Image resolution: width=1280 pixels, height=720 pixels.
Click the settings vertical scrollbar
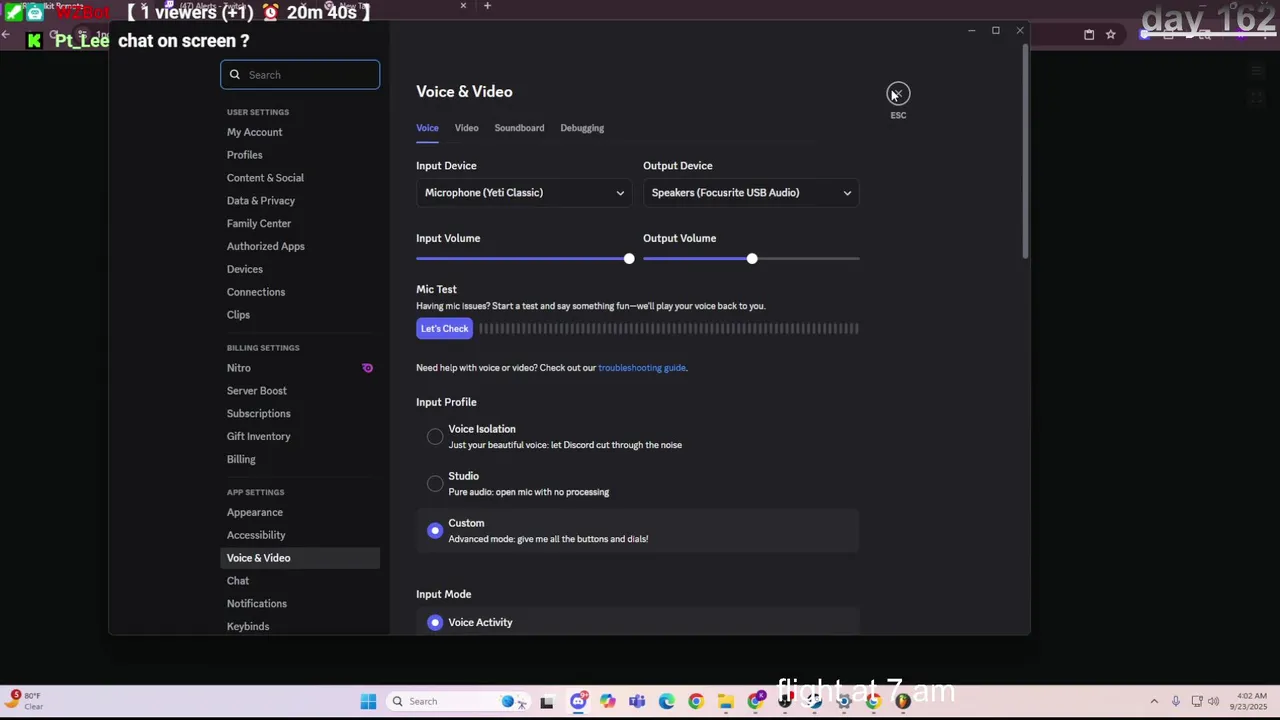[1025, 150]
